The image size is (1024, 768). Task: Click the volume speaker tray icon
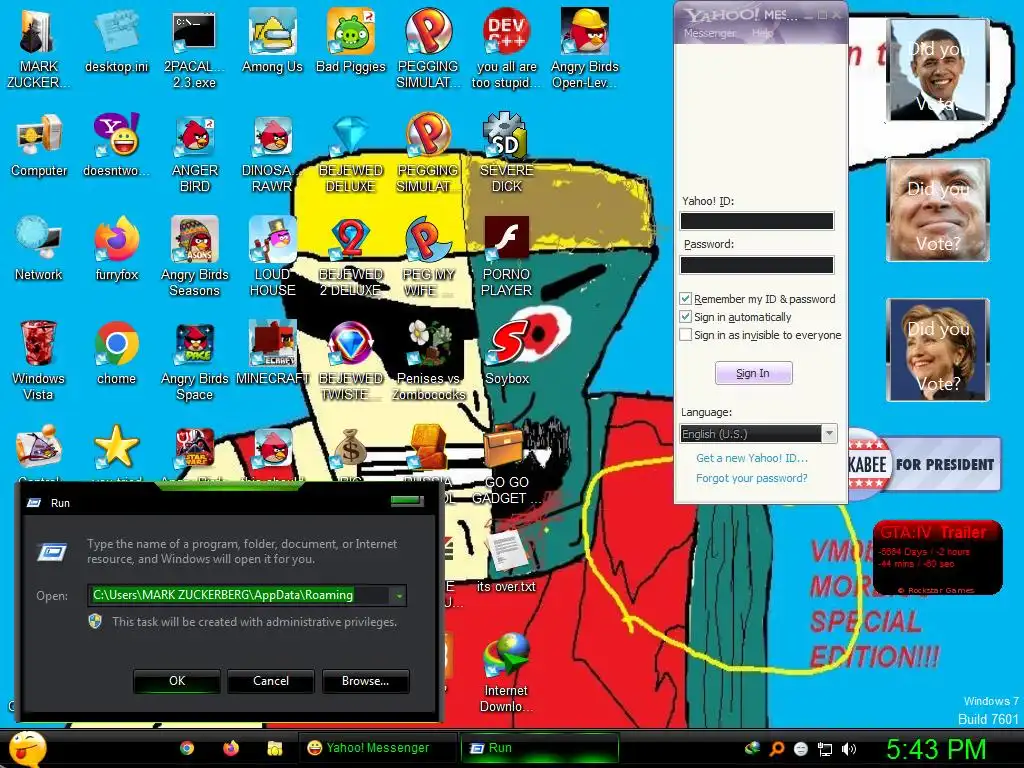pyautogui.click(x=849, y=749)
